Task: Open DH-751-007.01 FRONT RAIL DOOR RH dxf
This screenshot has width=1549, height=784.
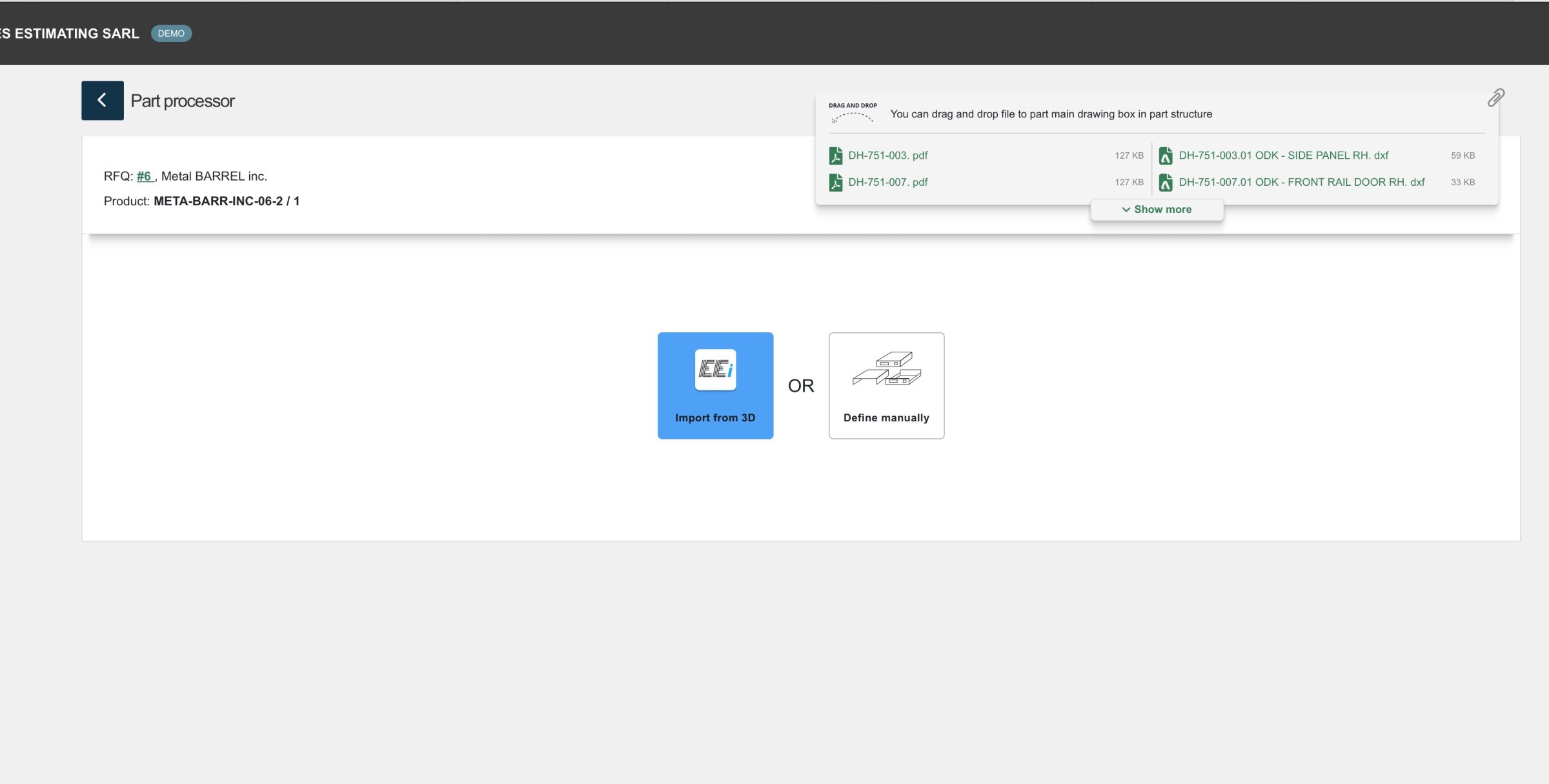Action: [x=1301, y=182]
